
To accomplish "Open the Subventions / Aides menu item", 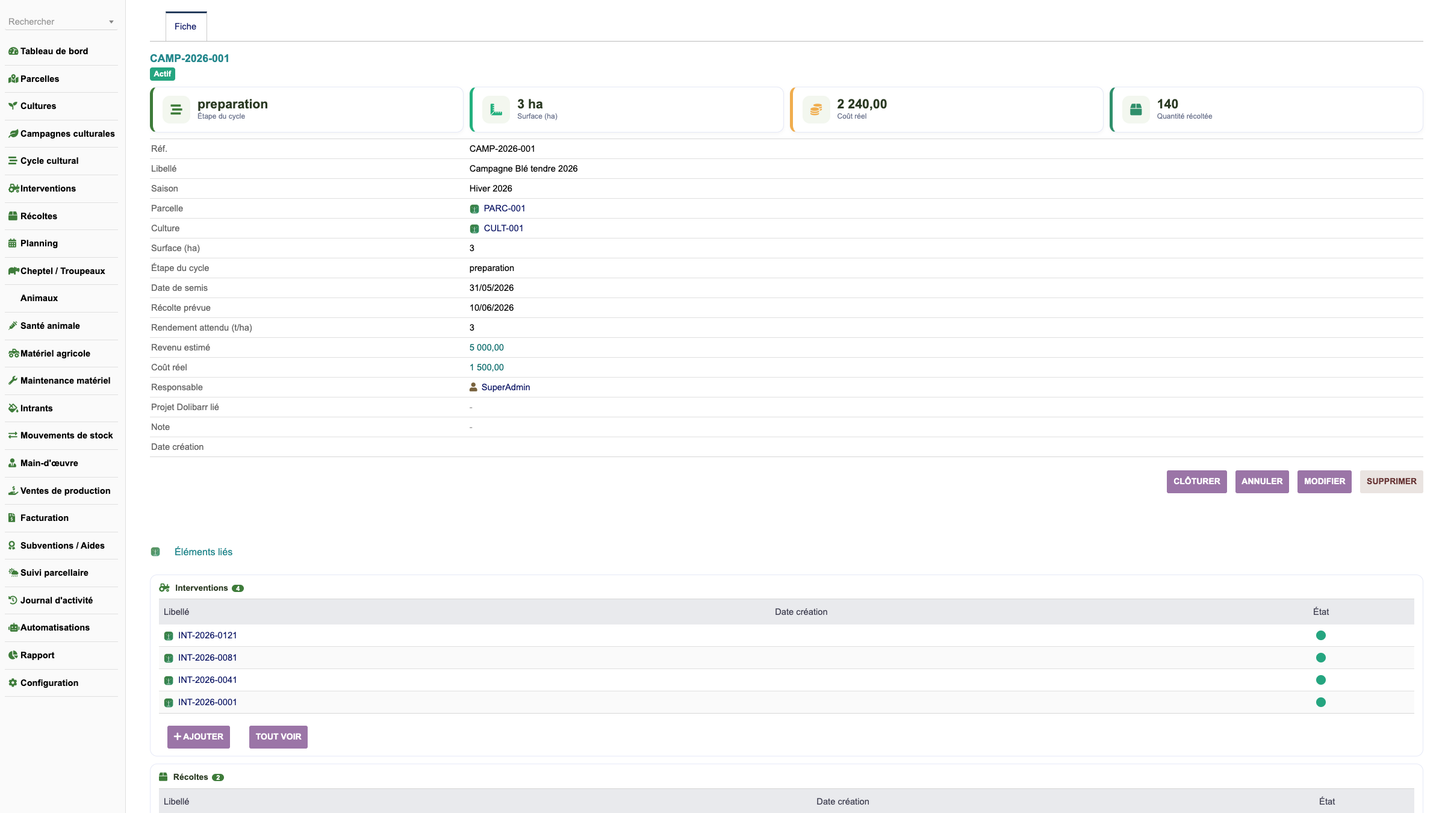I will point(62,546).
